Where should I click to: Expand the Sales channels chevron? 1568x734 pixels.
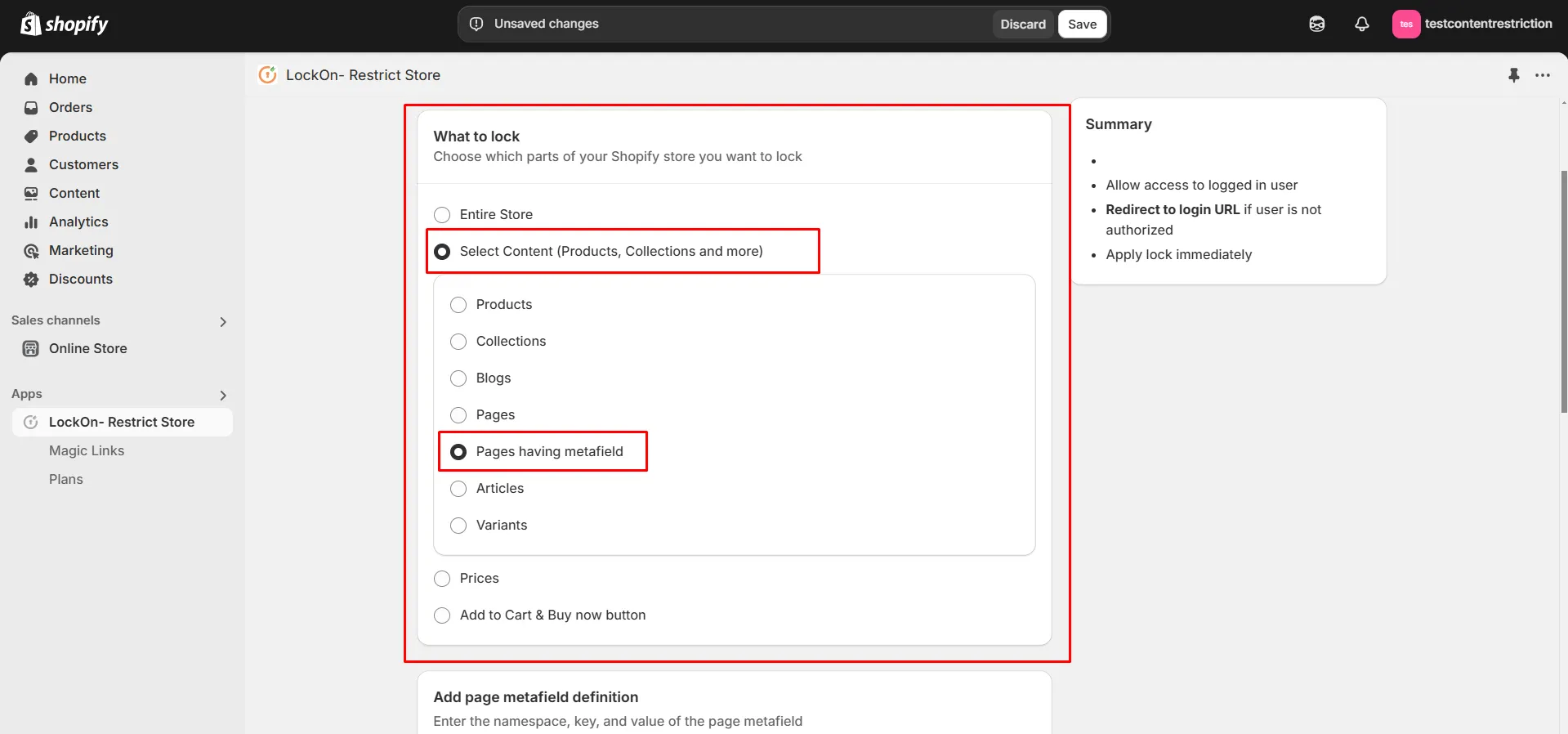pyautogui.click(x=223, y=321)
